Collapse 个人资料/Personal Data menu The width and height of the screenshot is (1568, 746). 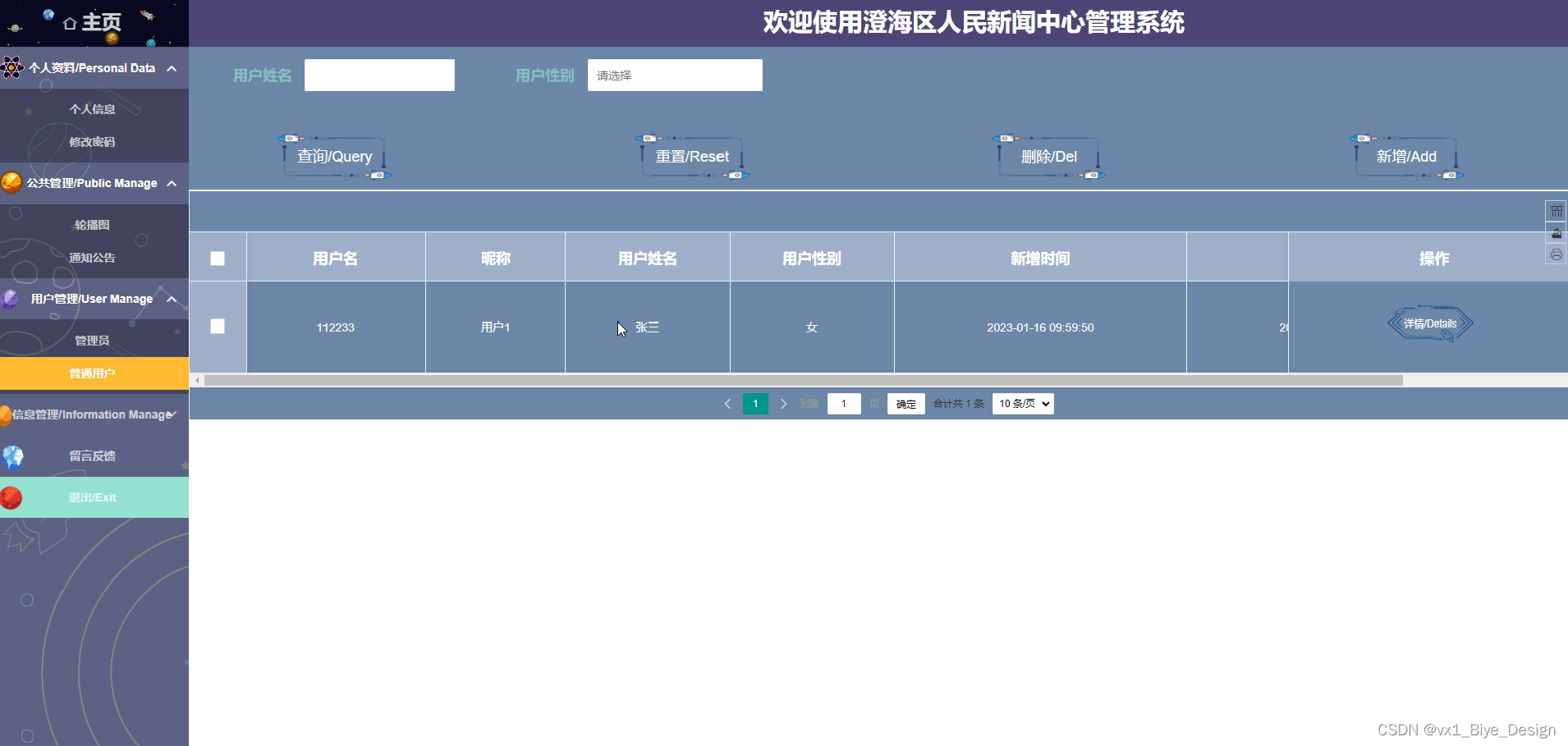(x=94, y=68)
